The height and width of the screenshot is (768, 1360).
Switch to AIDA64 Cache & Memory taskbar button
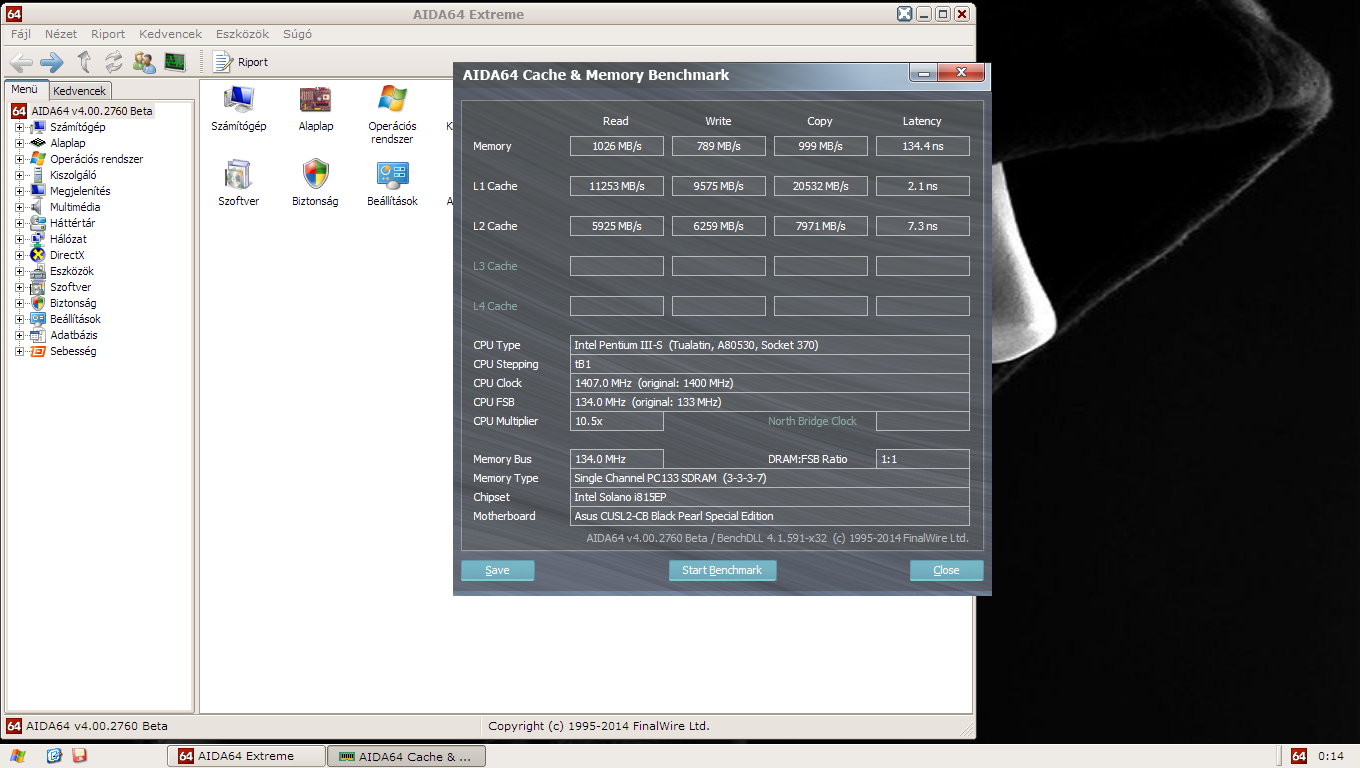click(x=406, y=756)
